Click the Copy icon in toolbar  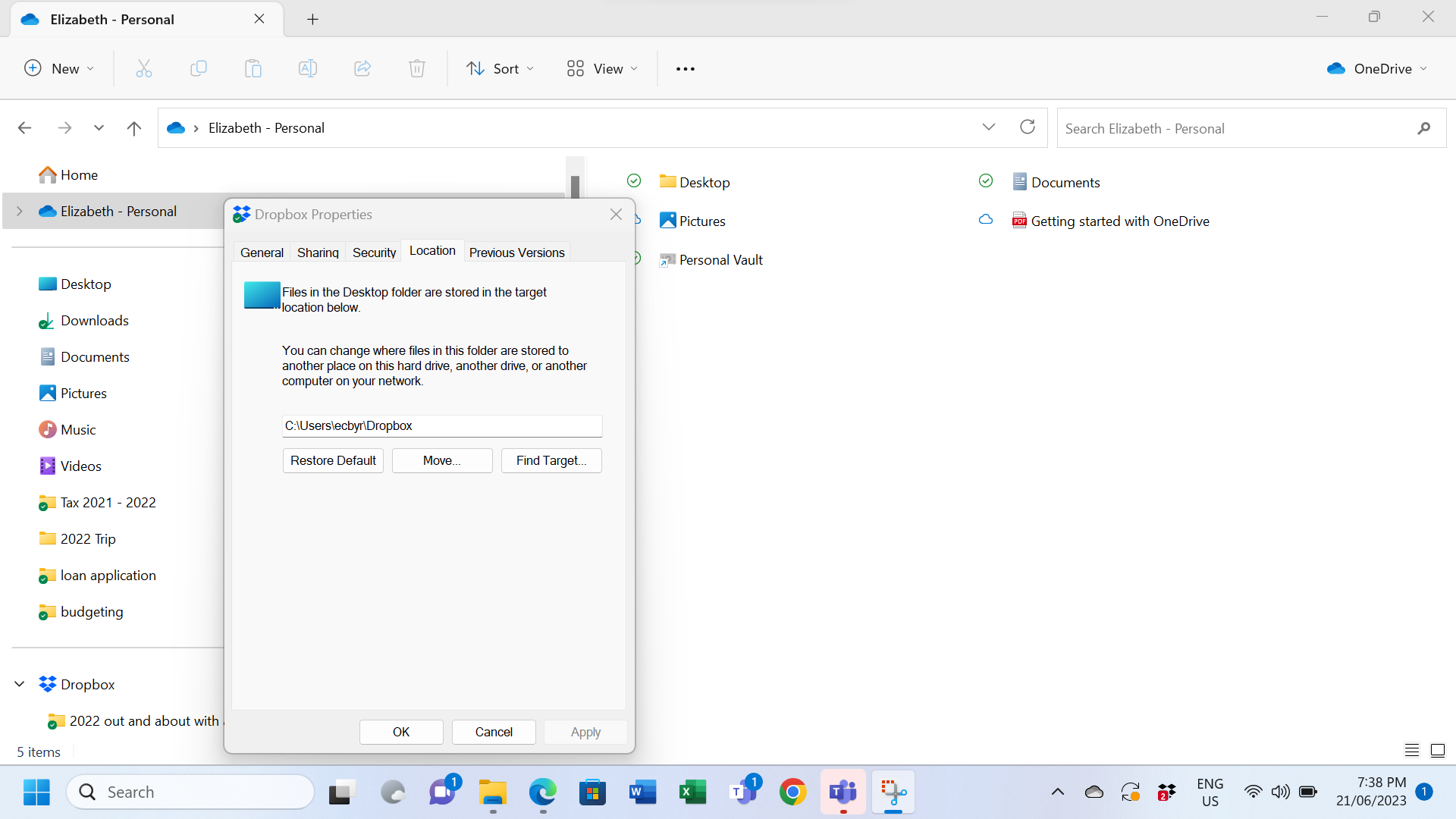tap(199, 69)
